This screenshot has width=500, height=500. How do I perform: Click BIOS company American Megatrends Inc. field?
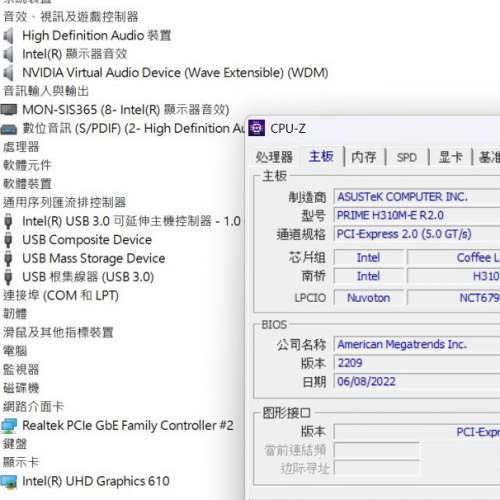(417, 344)
